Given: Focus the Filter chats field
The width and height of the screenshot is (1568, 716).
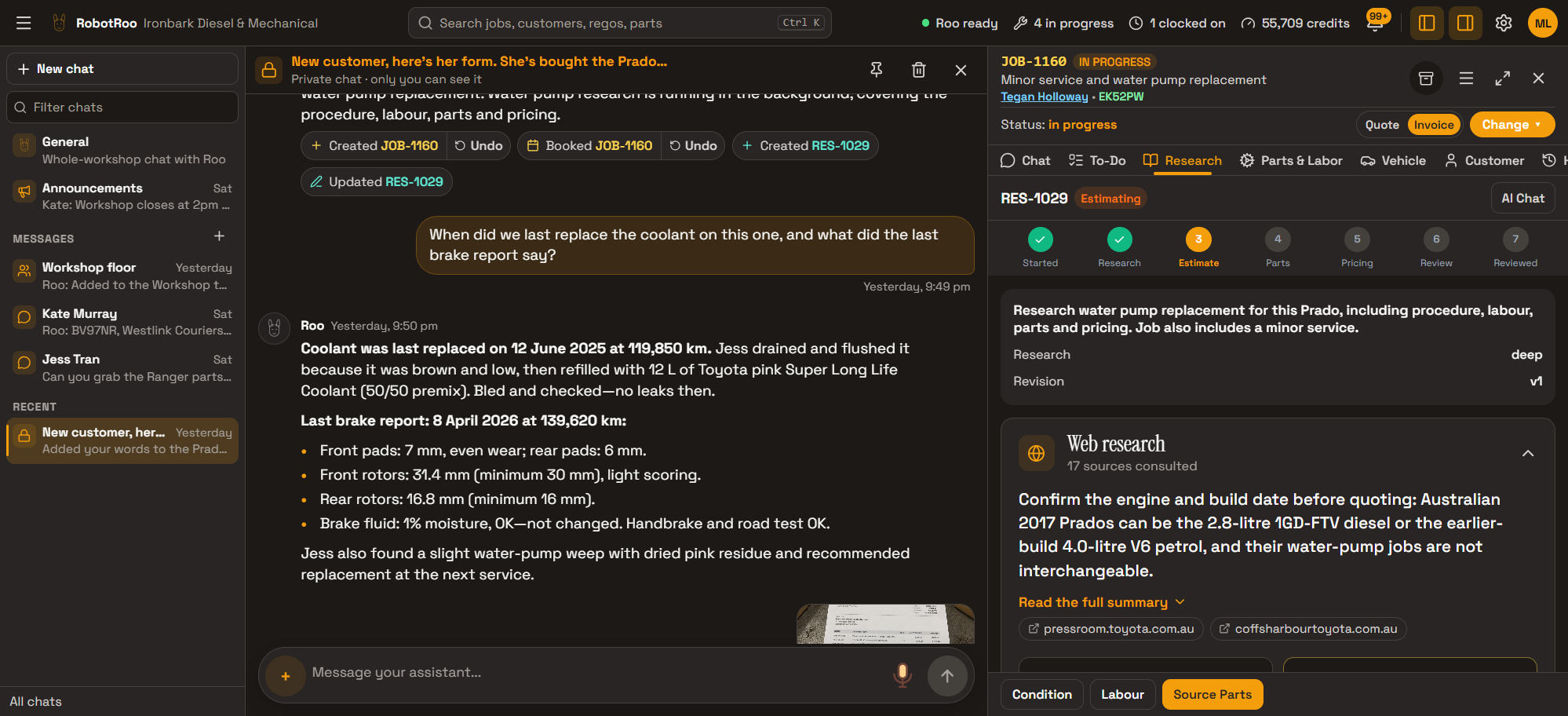Looking at the screenshot, I should [x=122, y=107].
